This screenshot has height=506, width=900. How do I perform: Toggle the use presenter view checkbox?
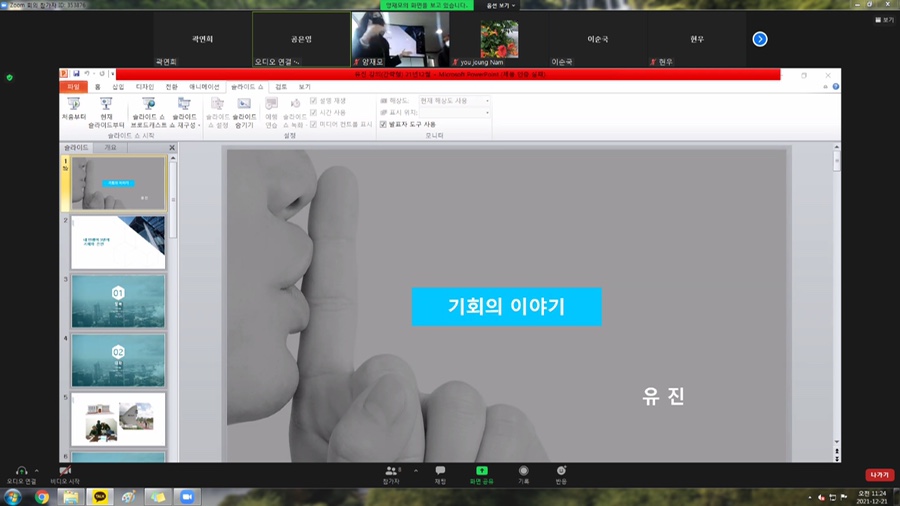[x=383, y=124]
